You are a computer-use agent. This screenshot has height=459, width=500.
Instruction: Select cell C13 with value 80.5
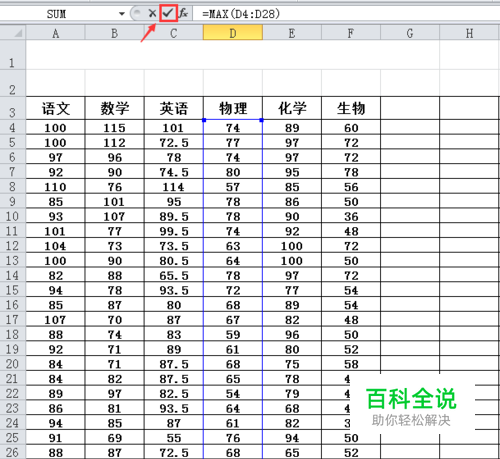point(174,260)
